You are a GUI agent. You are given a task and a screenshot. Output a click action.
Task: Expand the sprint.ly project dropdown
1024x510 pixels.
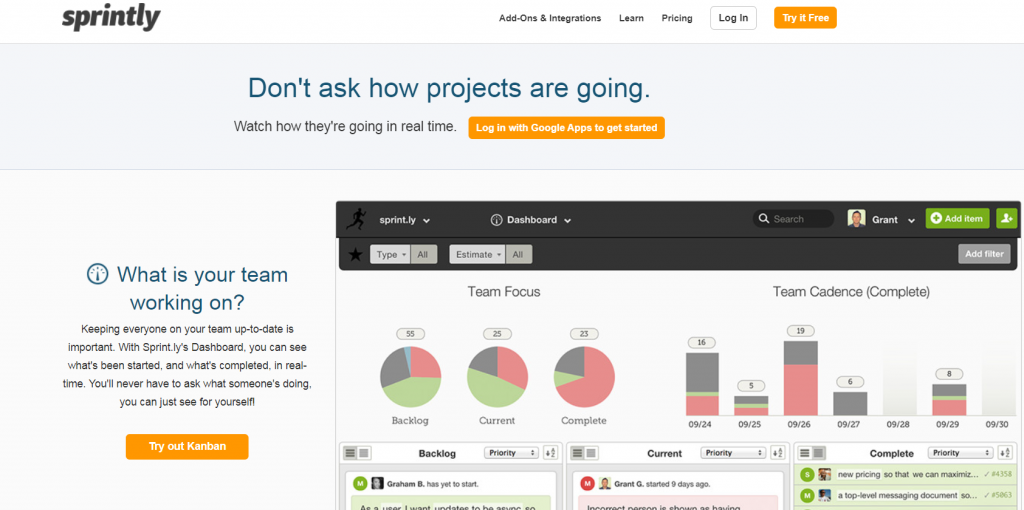click(404, 220)
